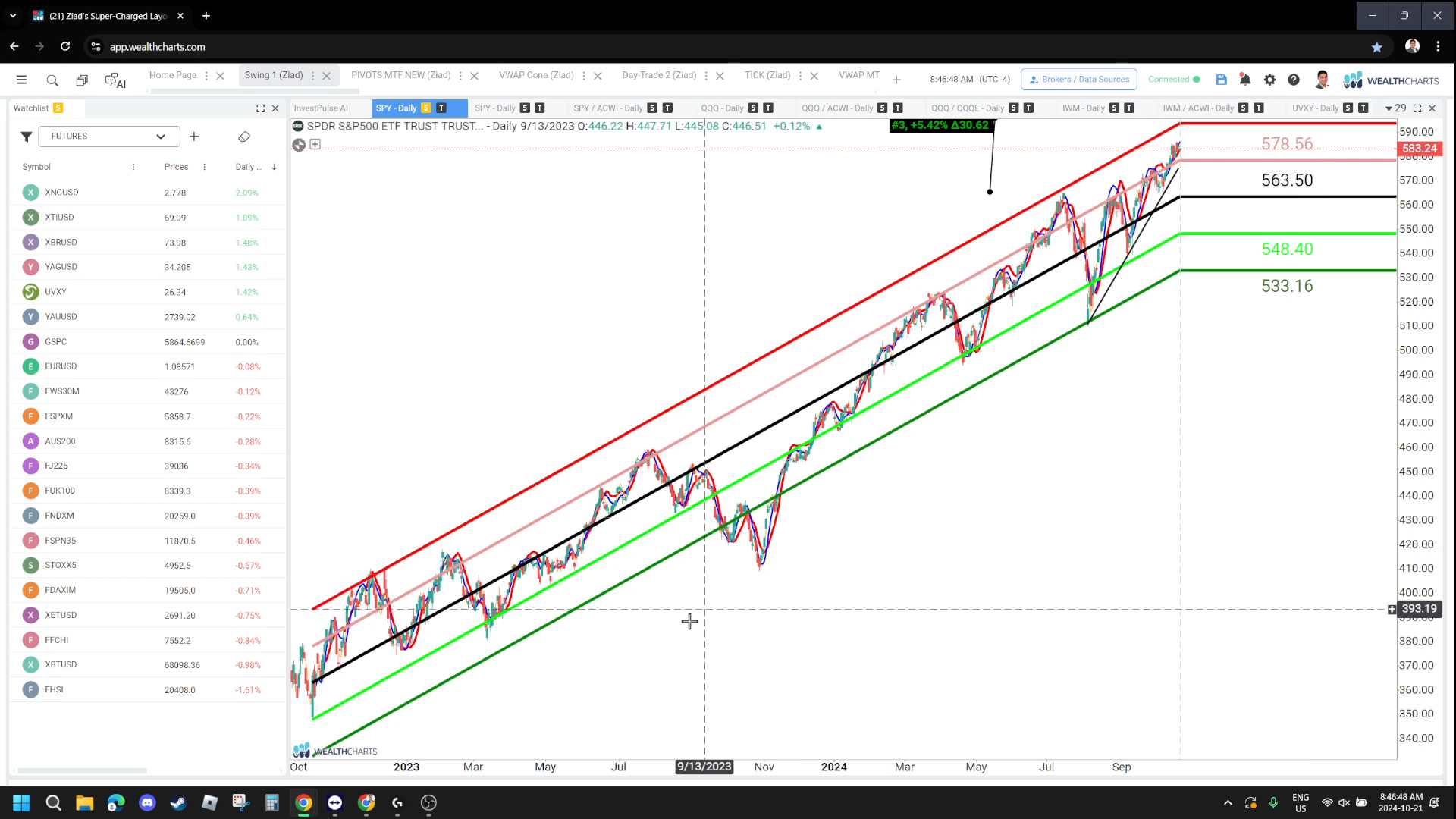Switch to PIVOTS MTF NEW (Ziad) layout

point(401,75)
